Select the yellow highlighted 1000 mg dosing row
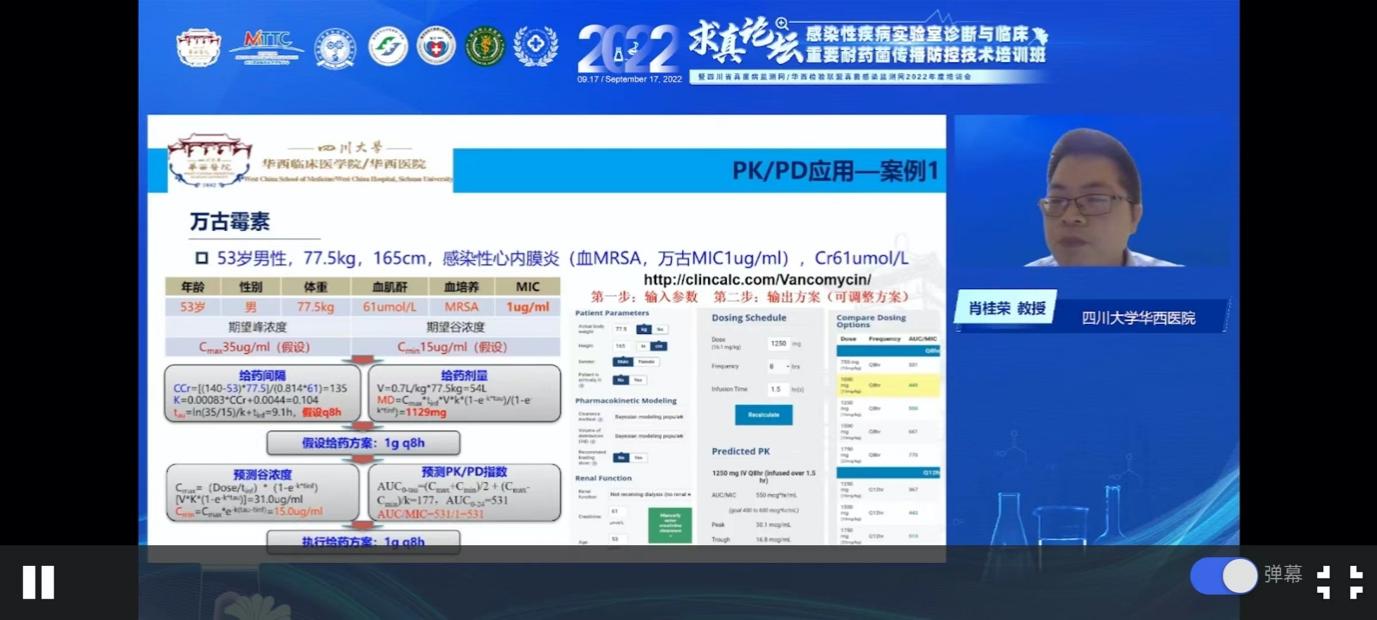This screenshot has width=1377, height=620. [x=888, y=385]
